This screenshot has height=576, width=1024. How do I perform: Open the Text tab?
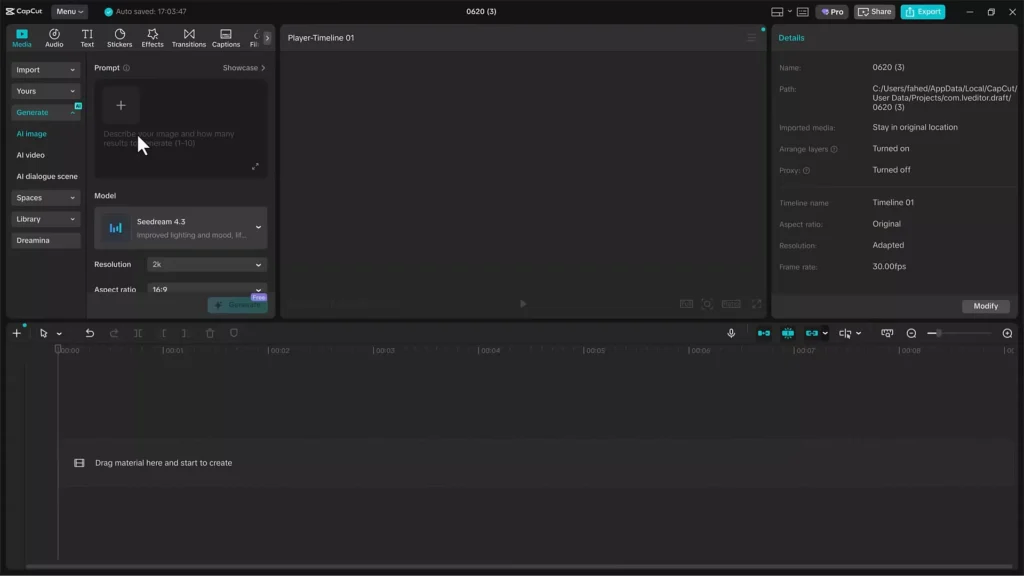tap(87, 38)
